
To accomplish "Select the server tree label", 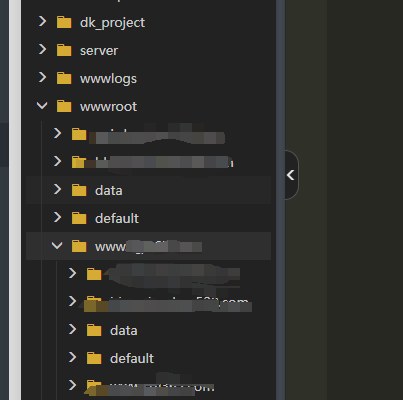I will pos(99,51).
